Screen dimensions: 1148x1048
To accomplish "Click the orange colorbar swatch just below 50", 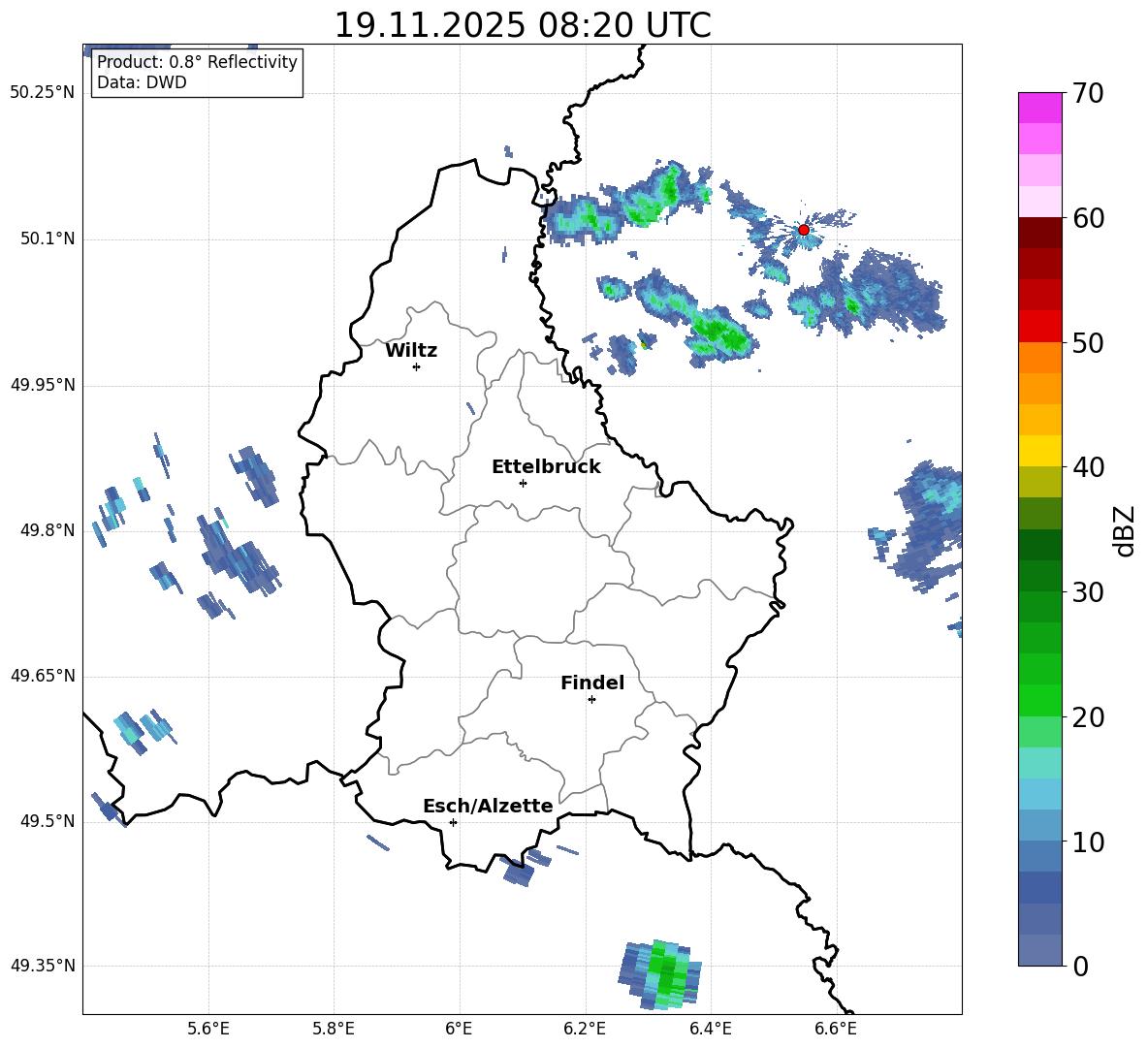I will coord(1039,357).
